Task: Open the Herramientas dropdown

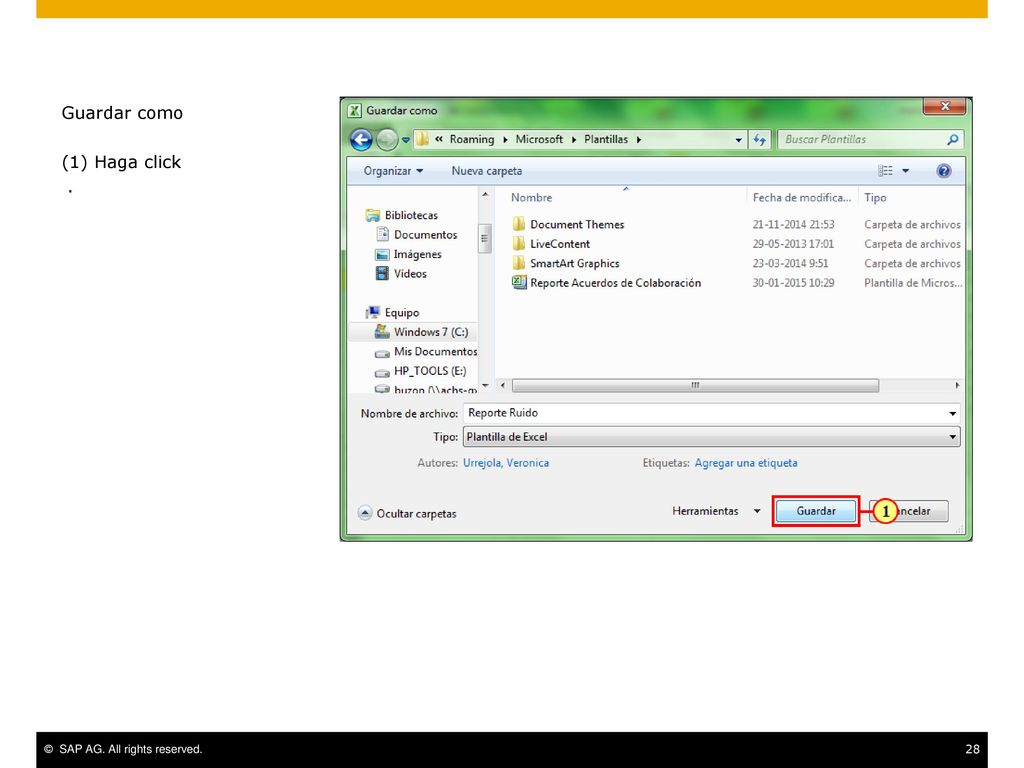Action: point(716,511)
